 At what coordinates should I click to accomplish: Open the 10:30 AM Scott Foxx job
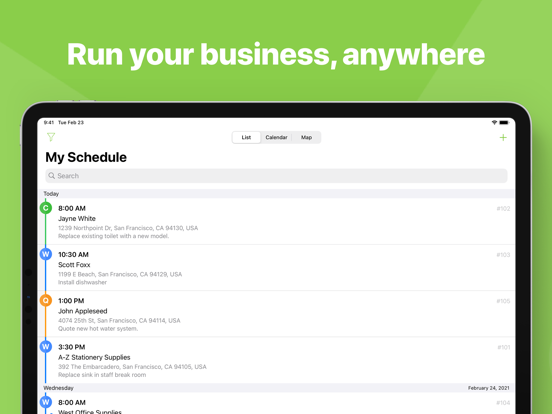coord(276,268)
